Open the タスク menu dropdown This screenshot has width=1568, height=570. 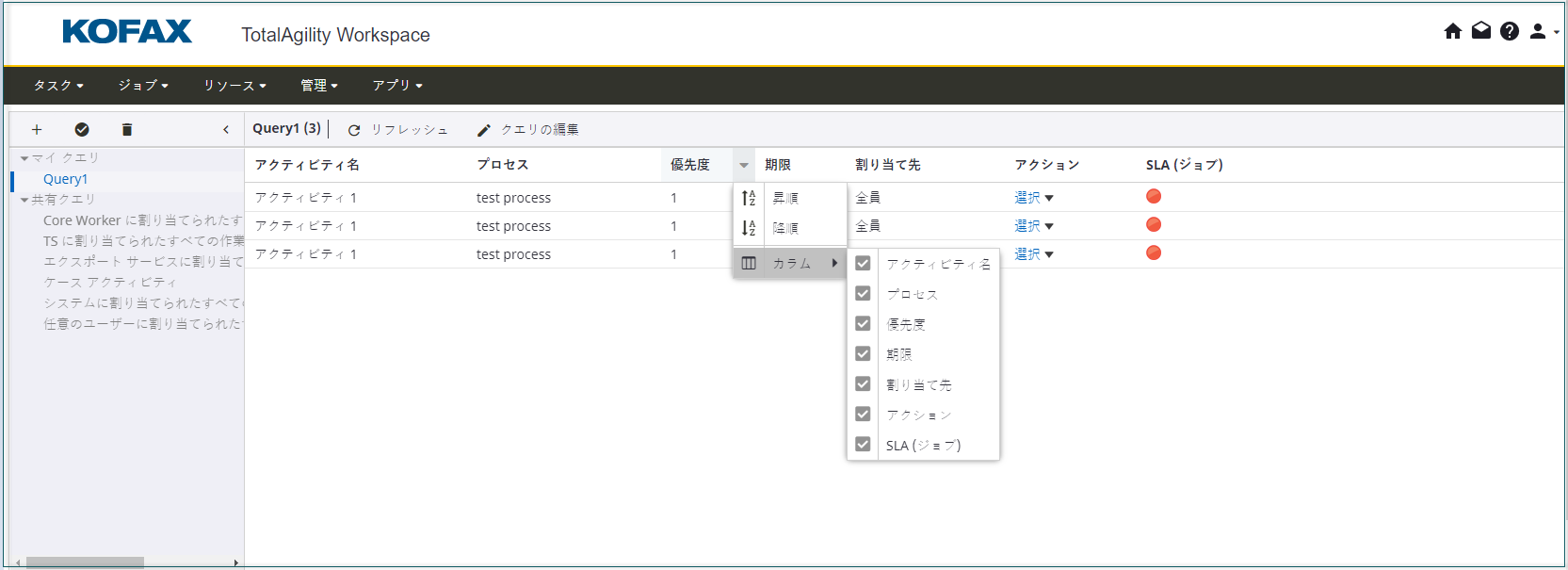click(x=58, y=86)
